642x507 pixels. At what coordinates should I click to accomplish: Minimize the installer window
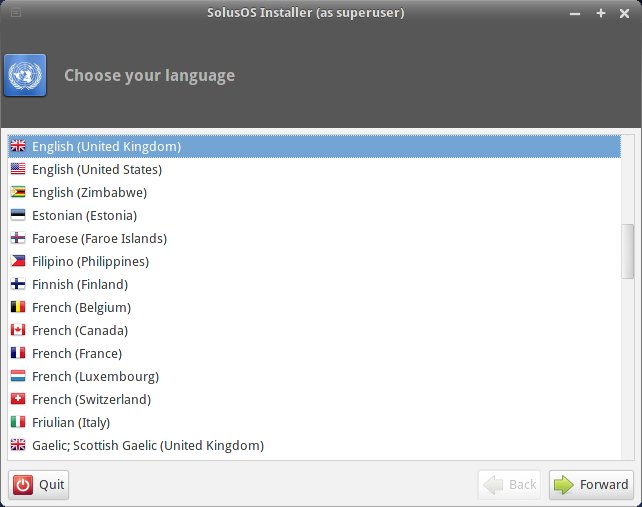575,14
